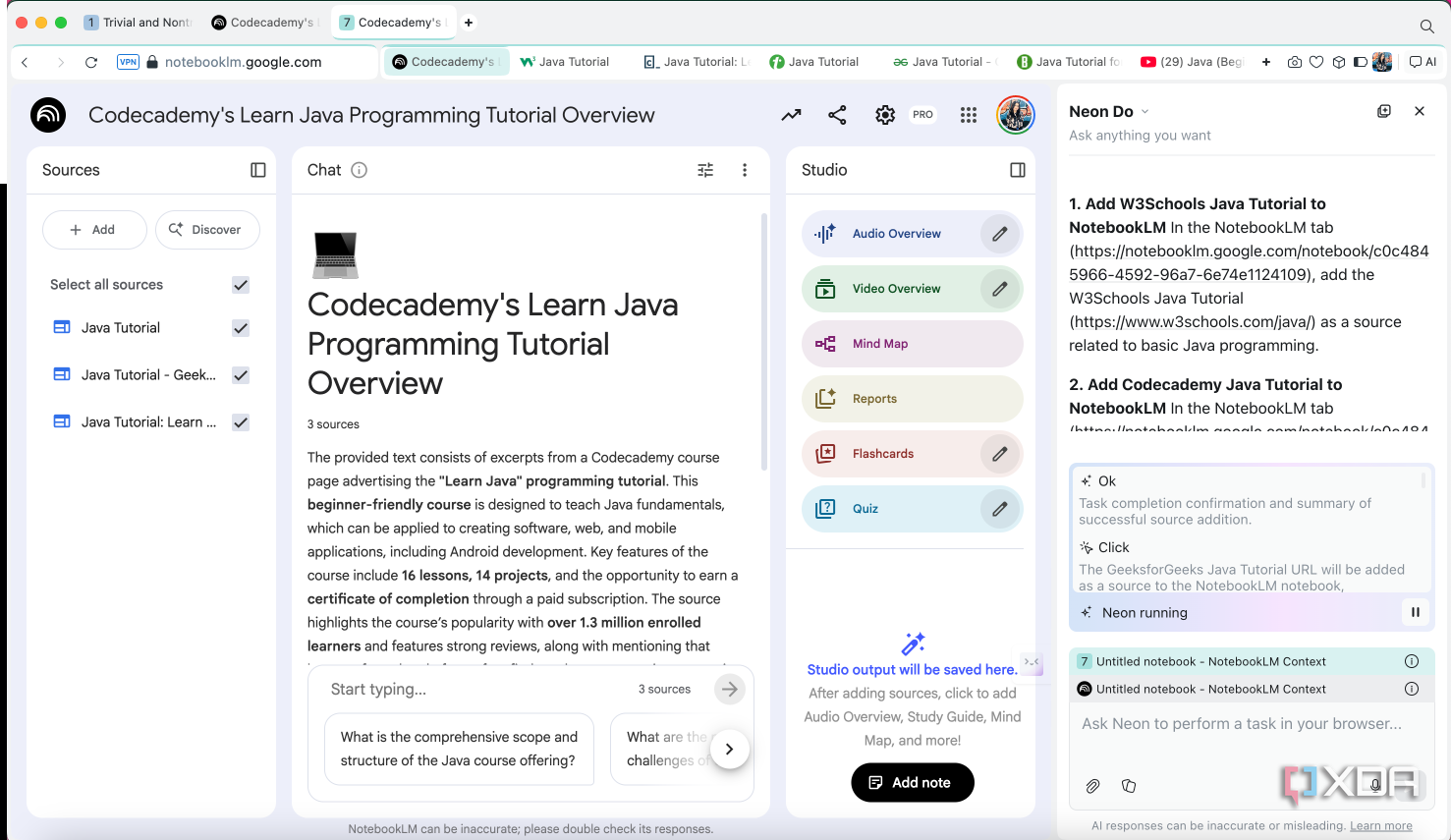Uncheck the Java Tutorial: Learn ... source
1451x840 pixels.
(x=241, y=422)
